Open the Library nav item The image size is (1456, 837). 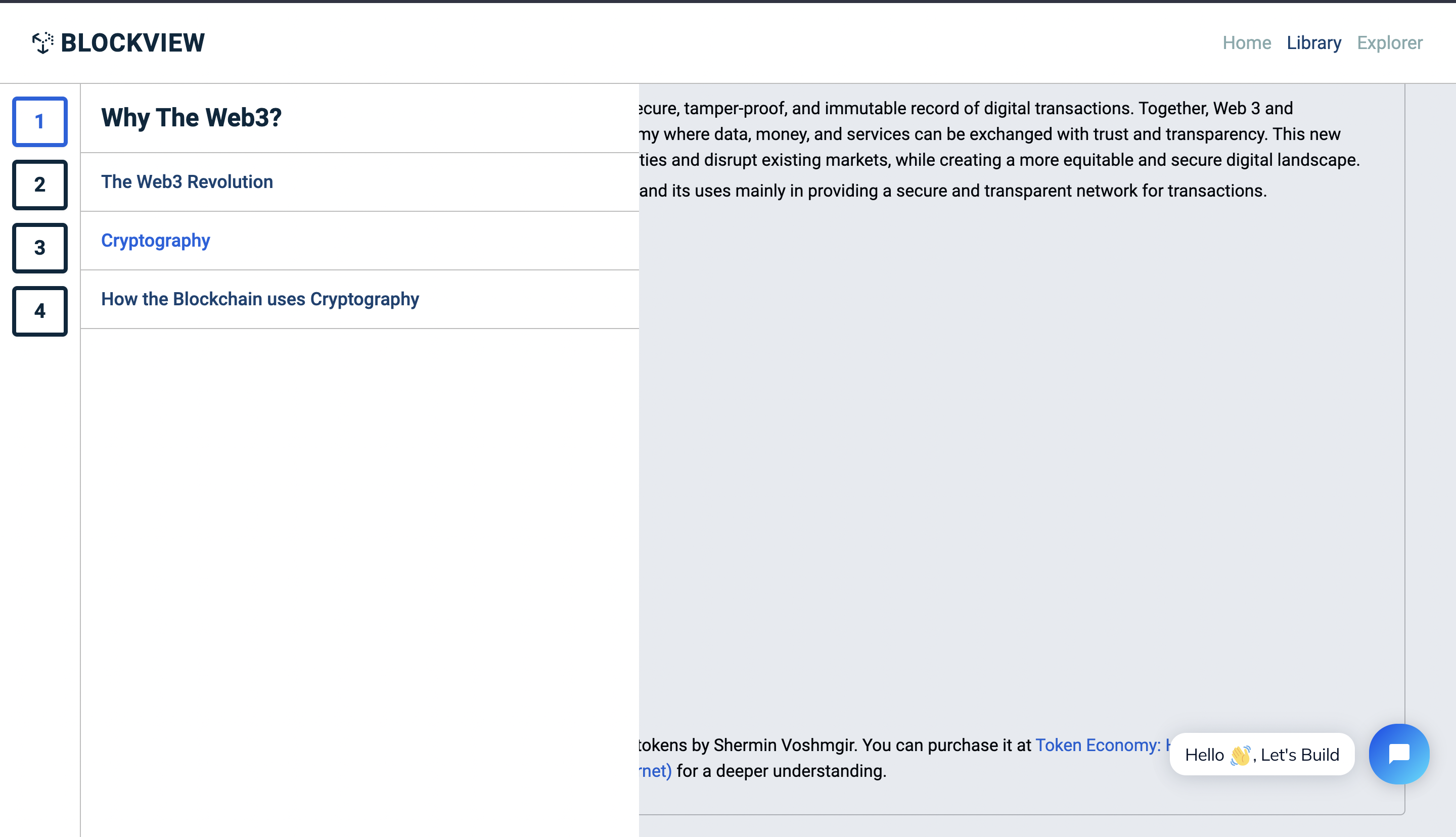[x=1313, y=42]
